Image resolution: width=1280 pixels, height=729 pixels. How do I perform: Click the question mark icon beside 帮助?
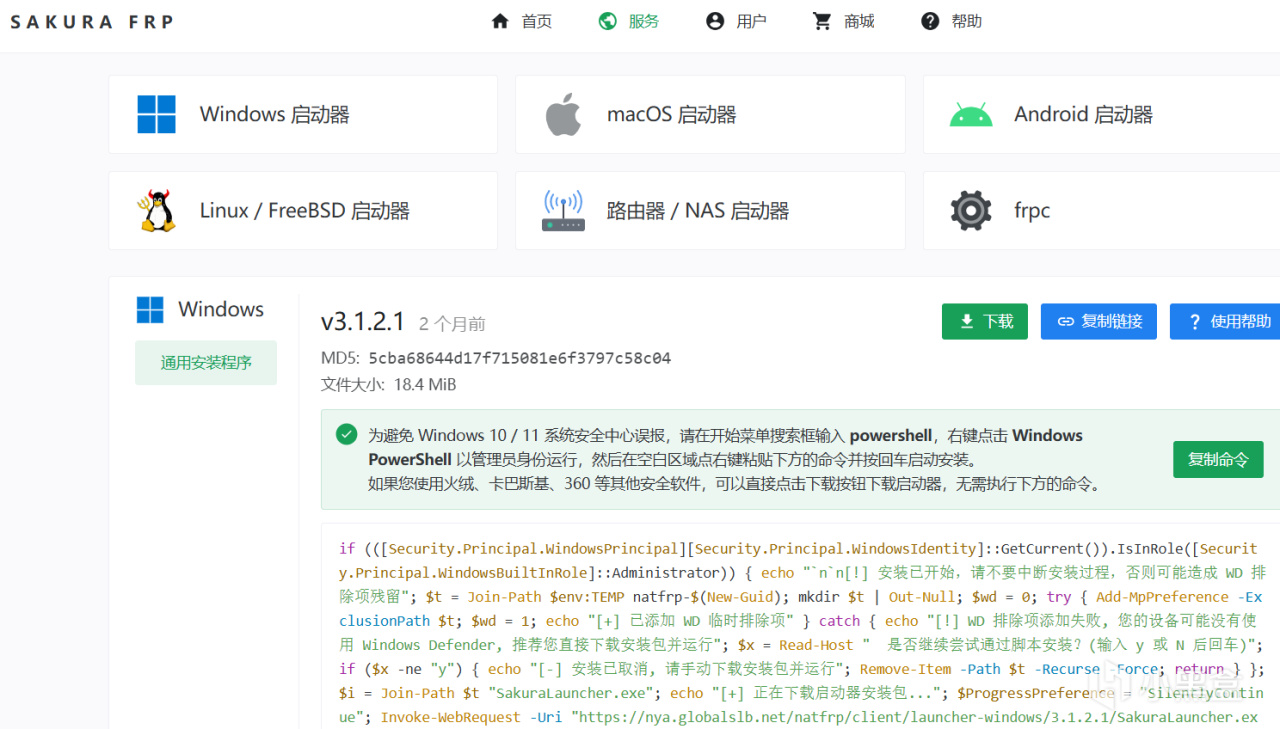pos(930,21)
